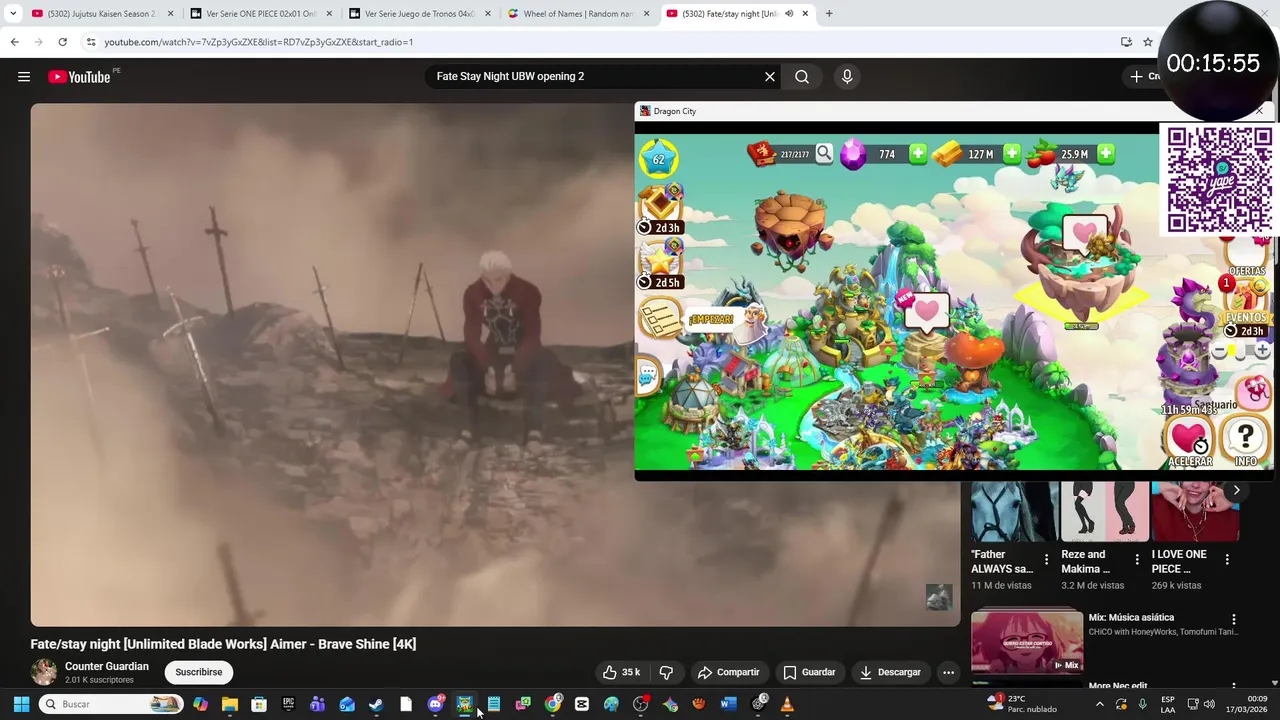Open options menu for 'Reze and Makima' video
1280x720 pixels.
coord(1137,560)
